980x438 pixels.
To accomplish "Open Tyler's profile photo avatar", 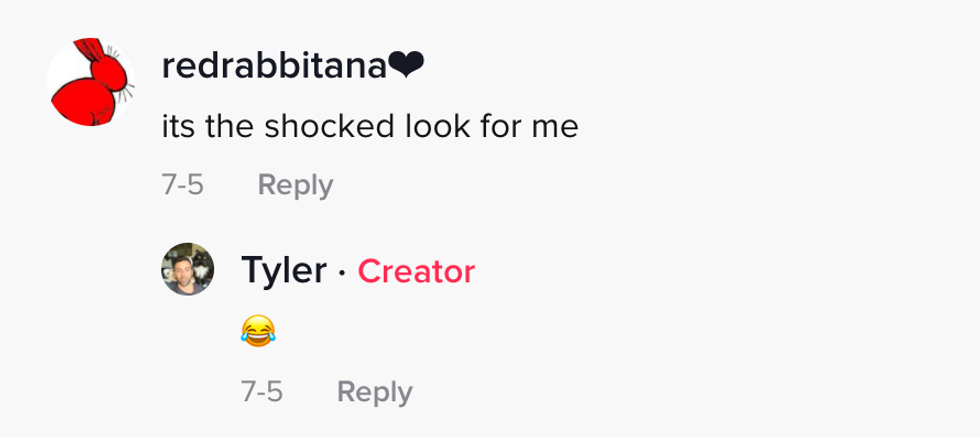I will [x=188, y=268].
